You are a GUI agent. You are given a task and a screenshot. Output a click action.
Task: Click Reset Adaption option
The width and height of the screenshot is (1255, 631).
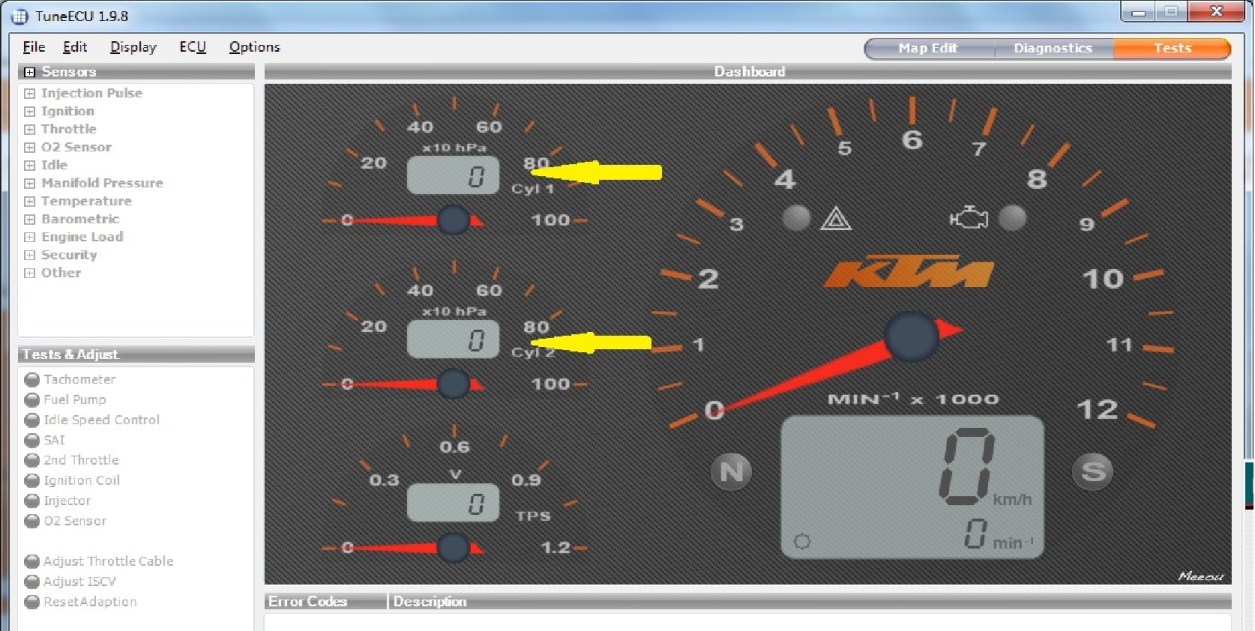point(89,602)
